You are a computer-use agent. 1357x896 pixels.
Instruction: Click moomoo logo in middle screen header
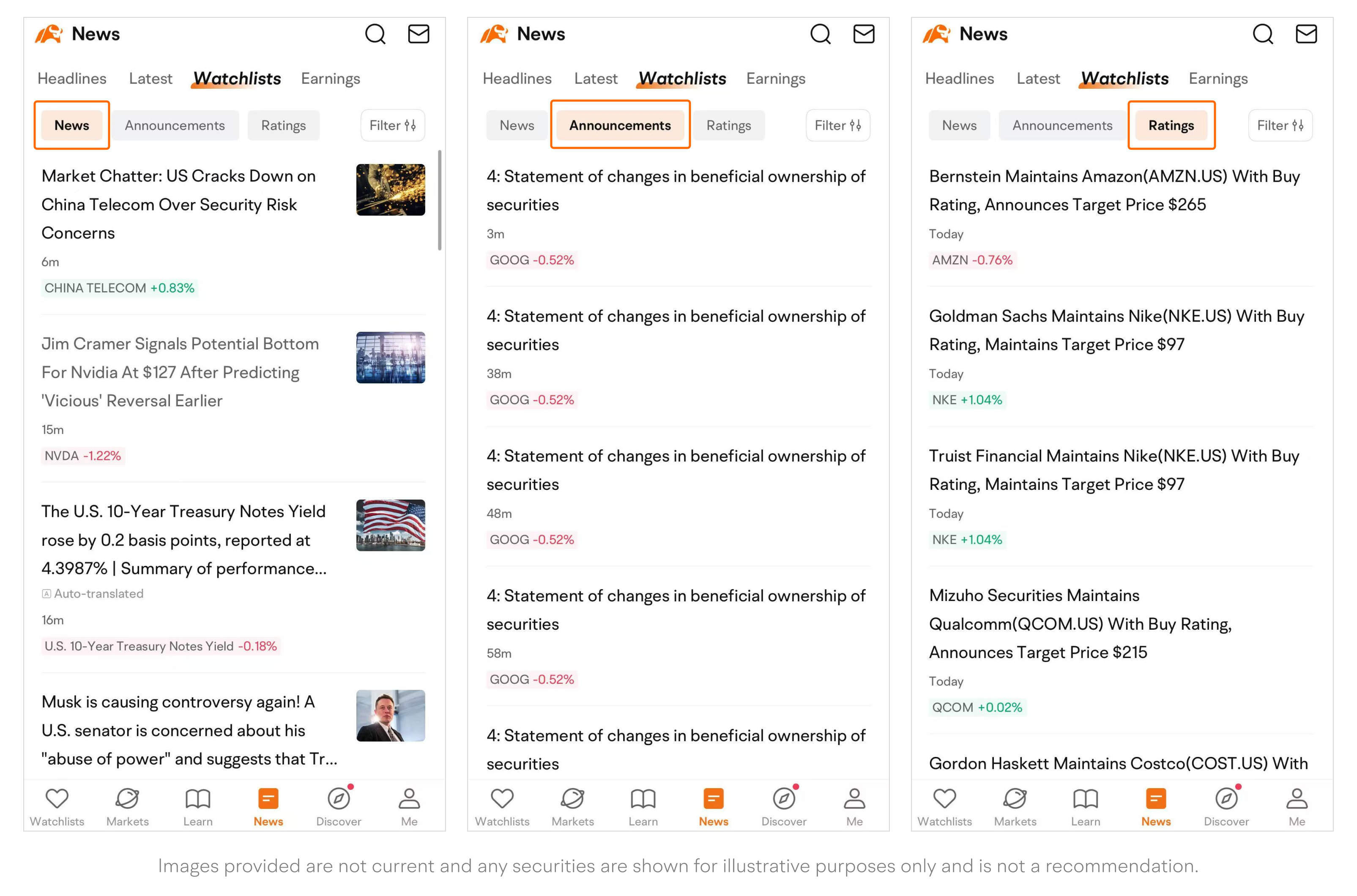[494, 34]
